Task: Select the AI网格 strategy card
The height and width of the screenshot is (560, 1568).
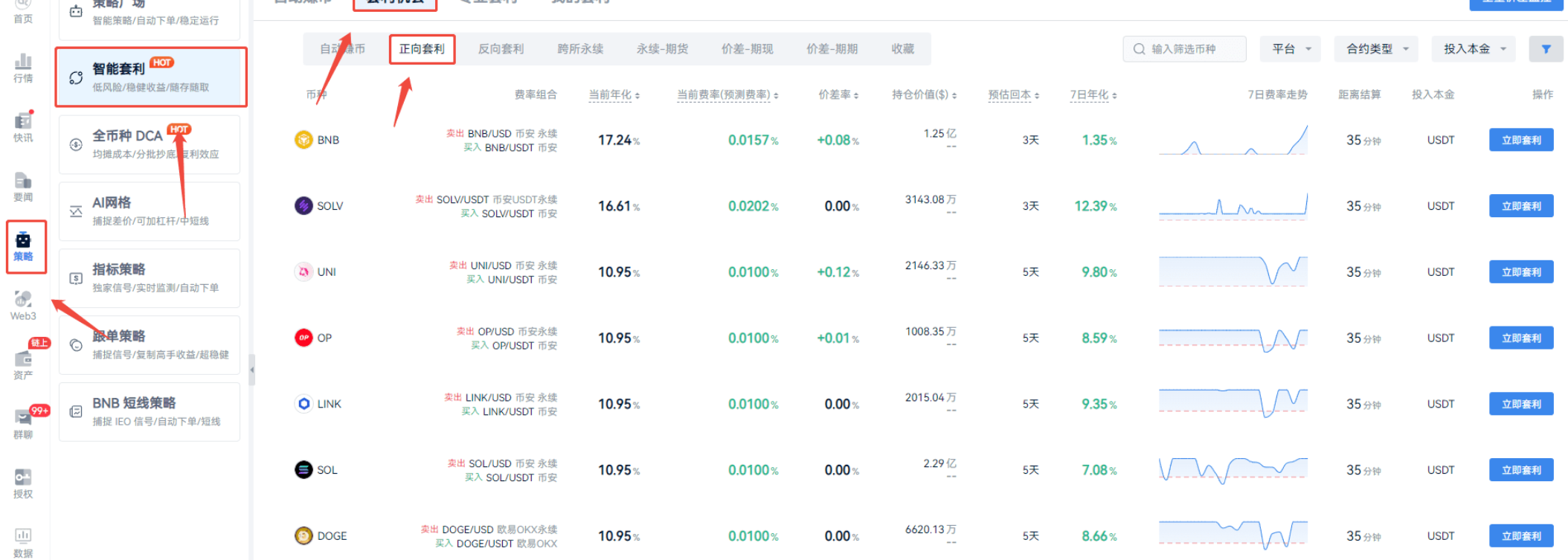Action: click(x=150, y=211)
